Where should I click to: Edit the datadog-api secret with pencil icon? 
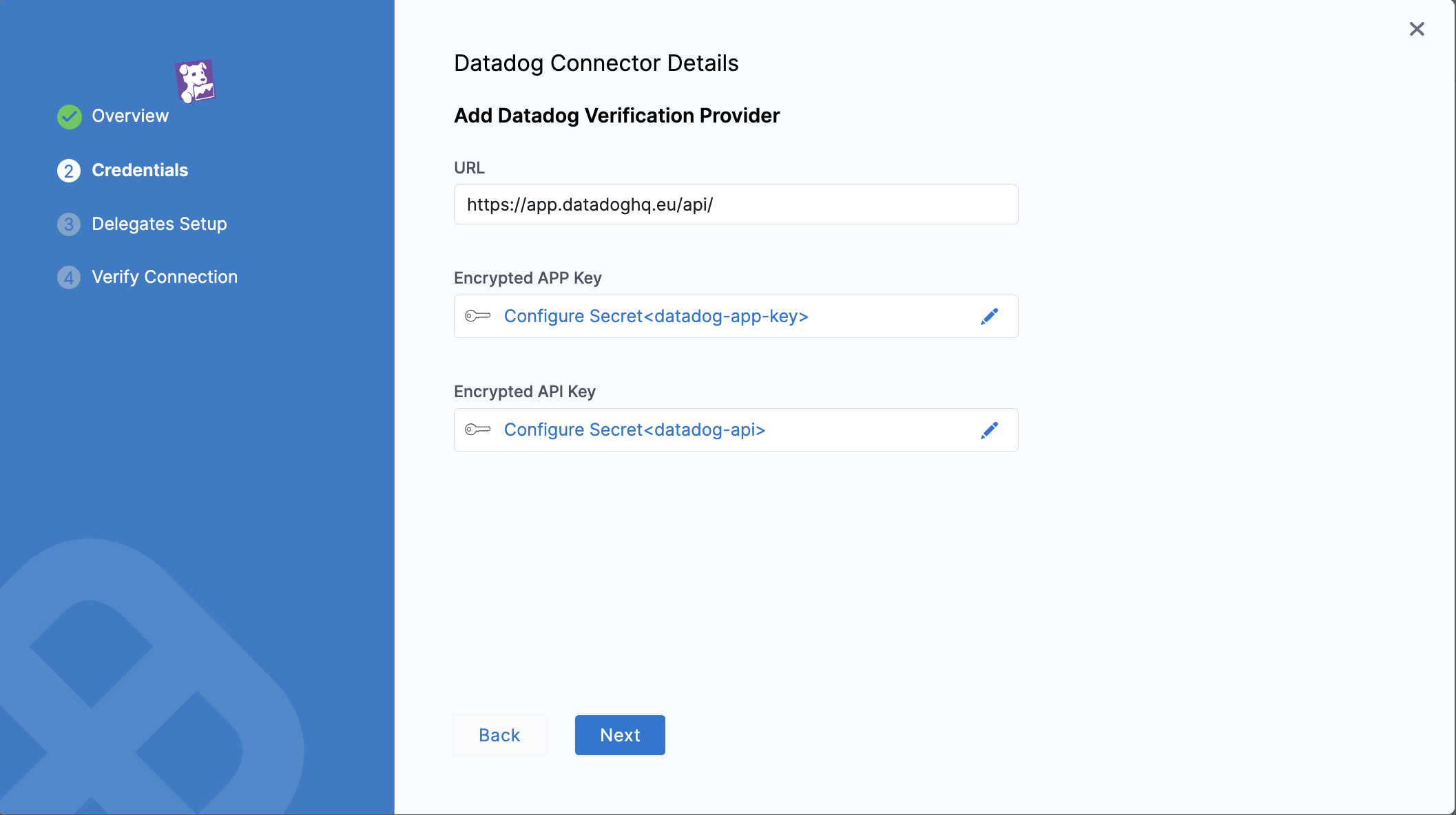(989, 430)
